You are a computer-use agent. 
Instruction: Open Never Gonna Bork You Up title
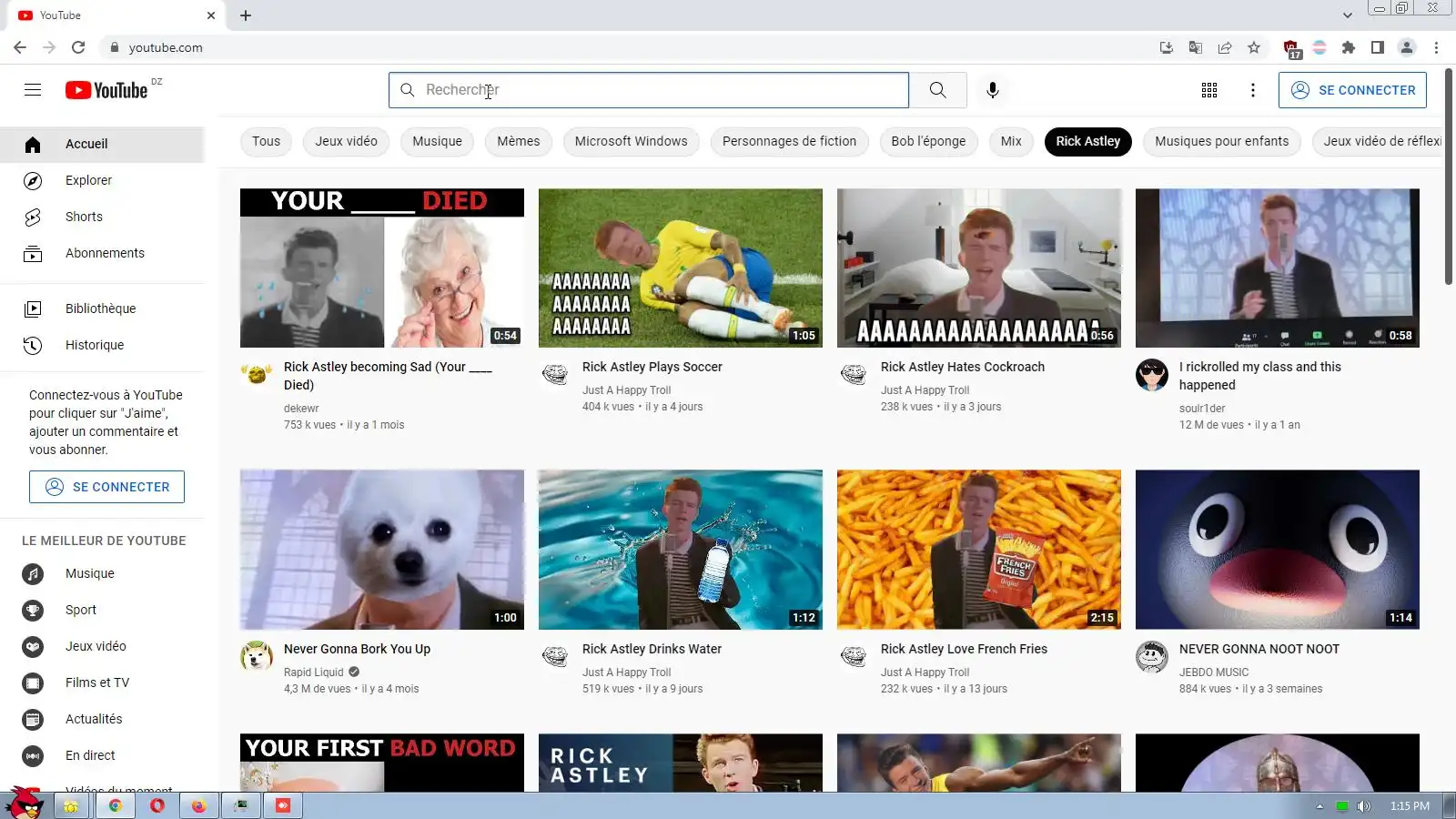pyautogui.click(x=357, y=649)
